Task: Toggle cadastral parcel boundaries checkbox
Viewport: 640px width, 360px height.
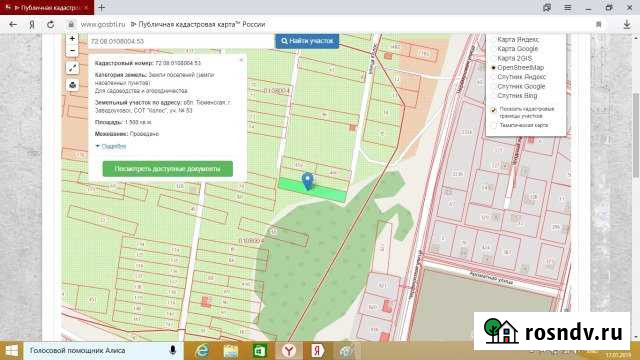Action: coord(493,109)
